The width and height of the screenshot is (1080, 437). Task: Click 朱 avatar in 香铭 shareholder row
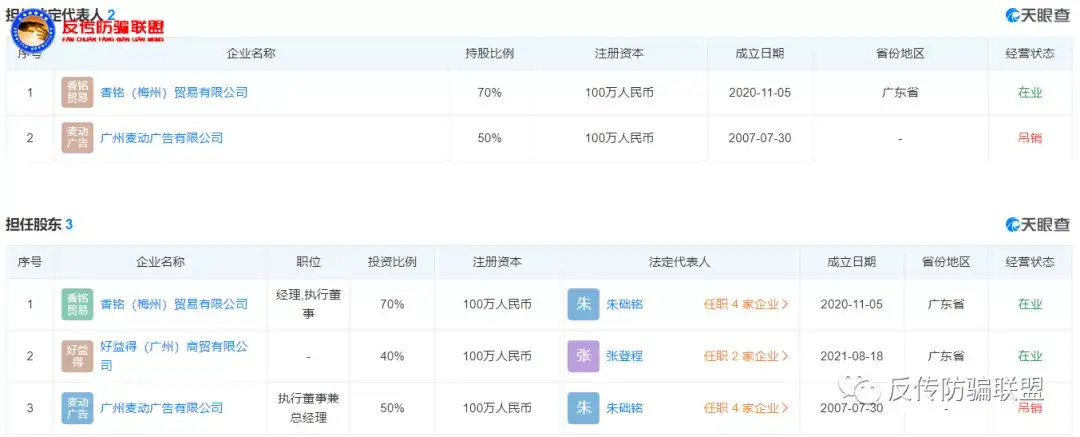[583, 304]
